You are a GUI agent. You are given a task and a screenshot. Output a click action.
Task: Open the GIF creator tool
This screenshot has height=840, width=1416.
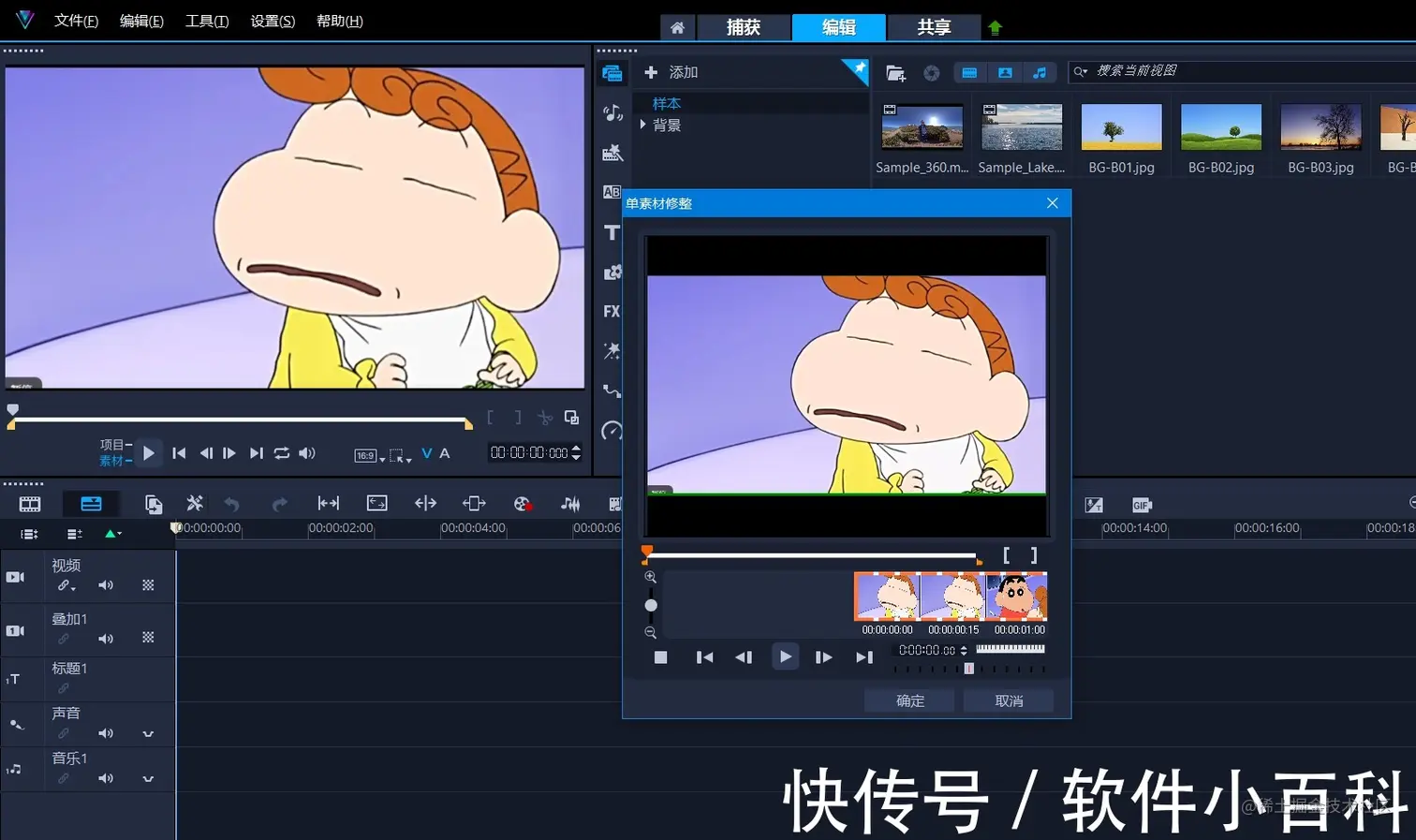pyautogui.click(x=1141, y=505)
